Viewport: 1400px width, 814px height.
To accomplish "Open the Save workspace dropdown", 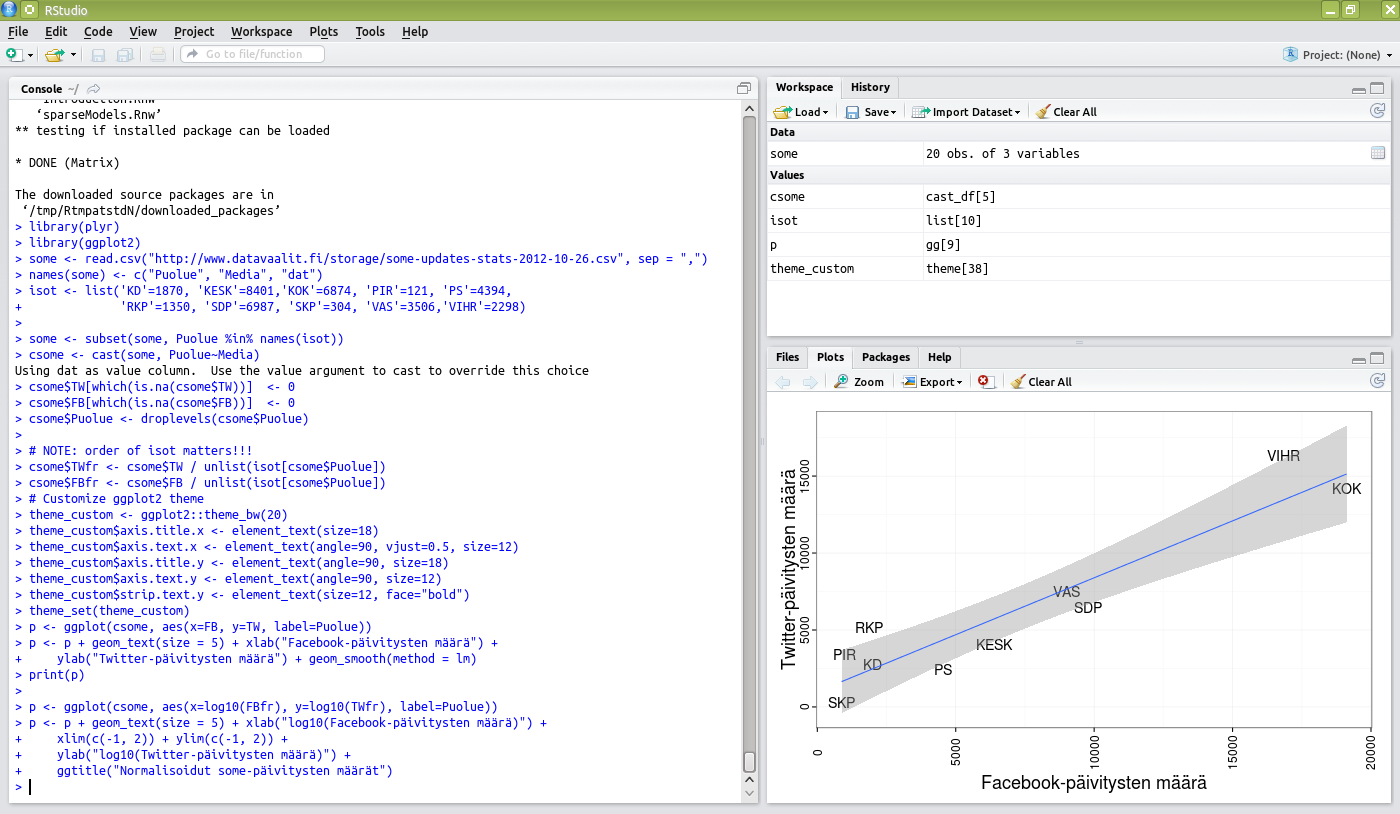I will click(x=871, y=112).
